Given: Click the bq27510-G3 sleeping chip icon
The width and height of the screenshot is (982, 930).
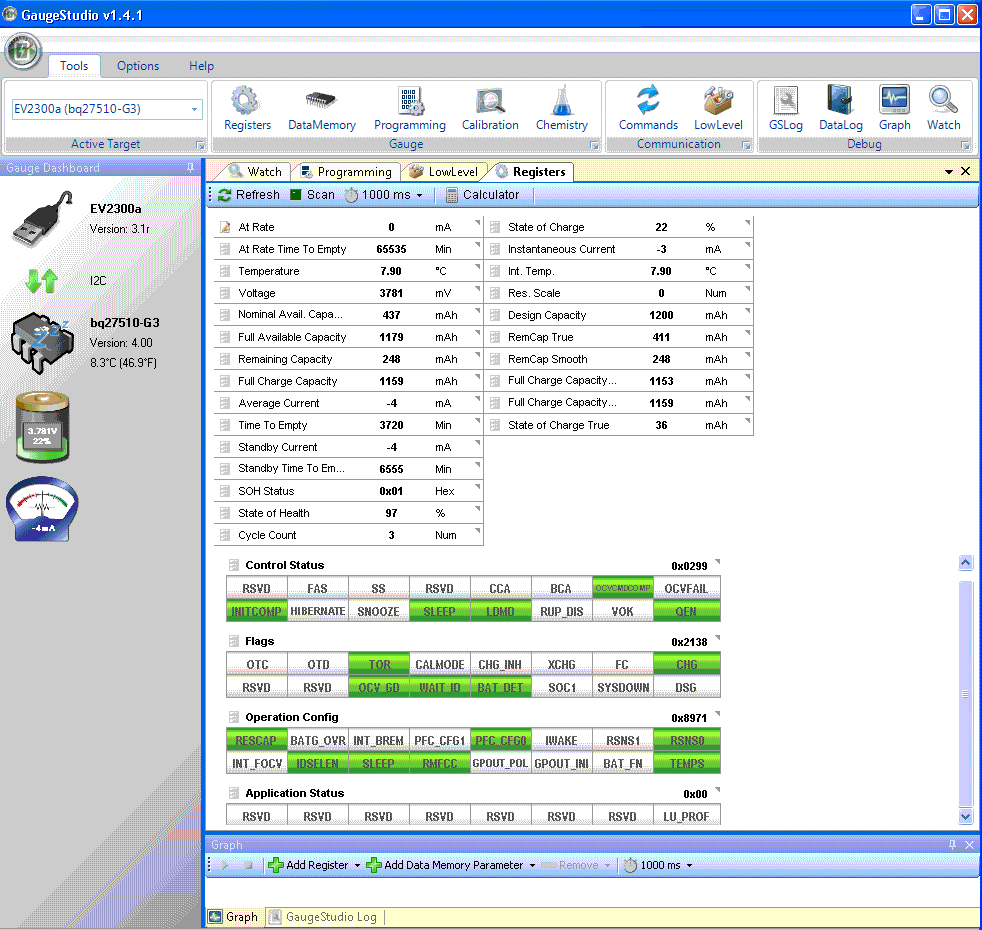Looking at the screenshot, I should tap(43, 343).
